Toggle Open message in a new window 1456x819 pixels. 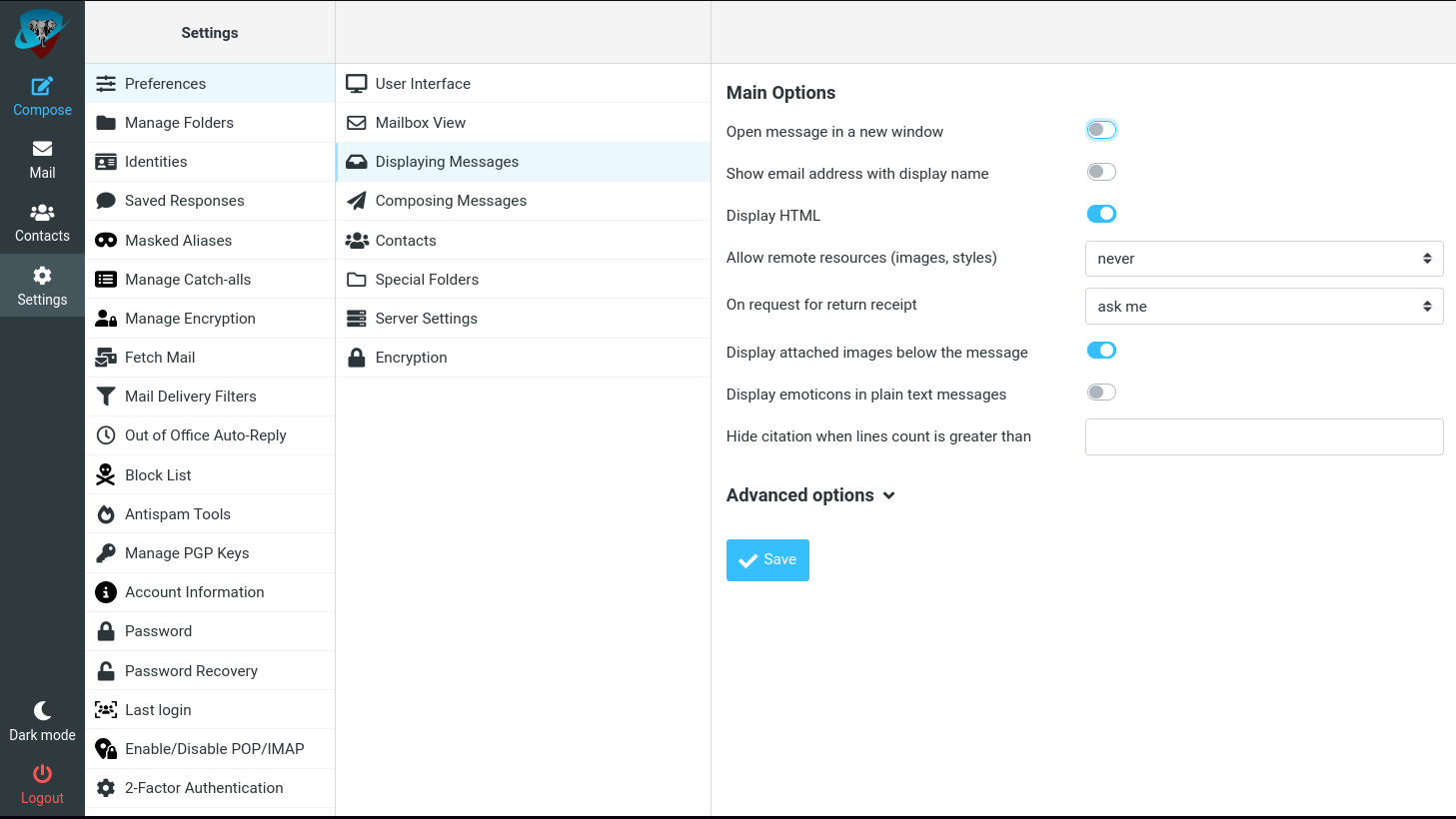(1101, 130)
